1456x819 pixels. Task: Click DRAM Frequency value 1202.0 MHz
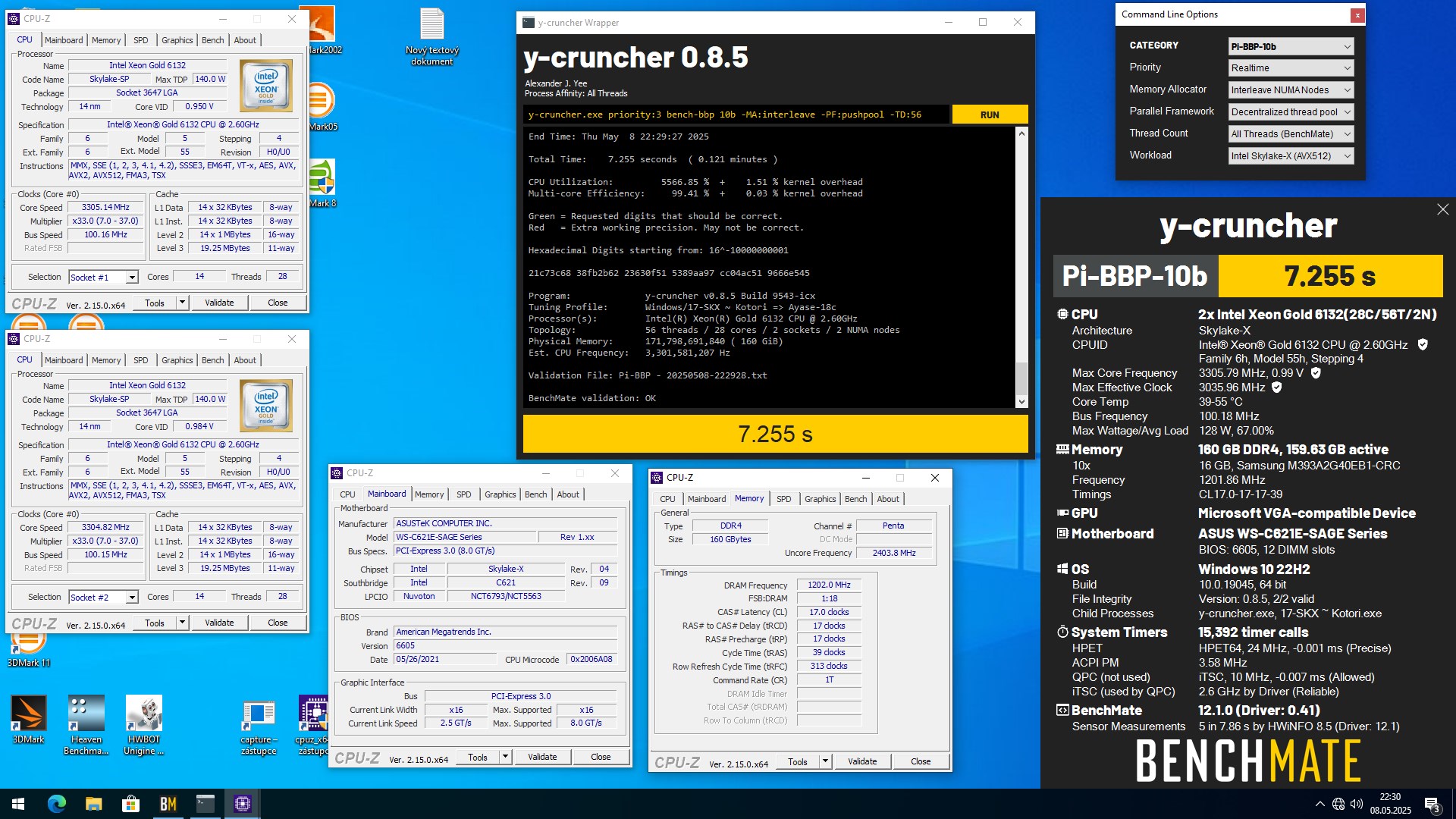(829, 585)
